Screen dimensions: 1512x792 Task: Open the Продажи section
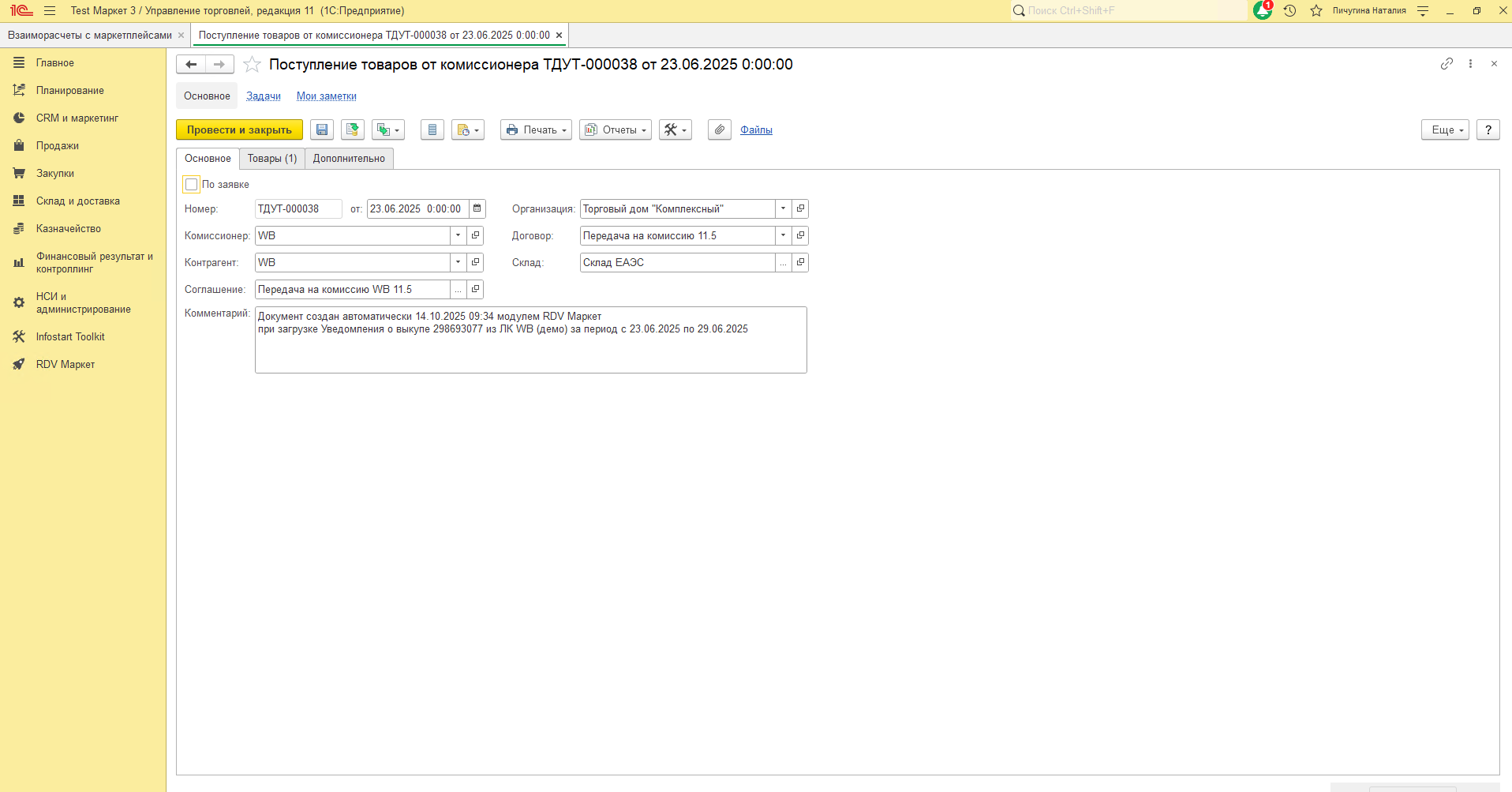tap(58, 146)
